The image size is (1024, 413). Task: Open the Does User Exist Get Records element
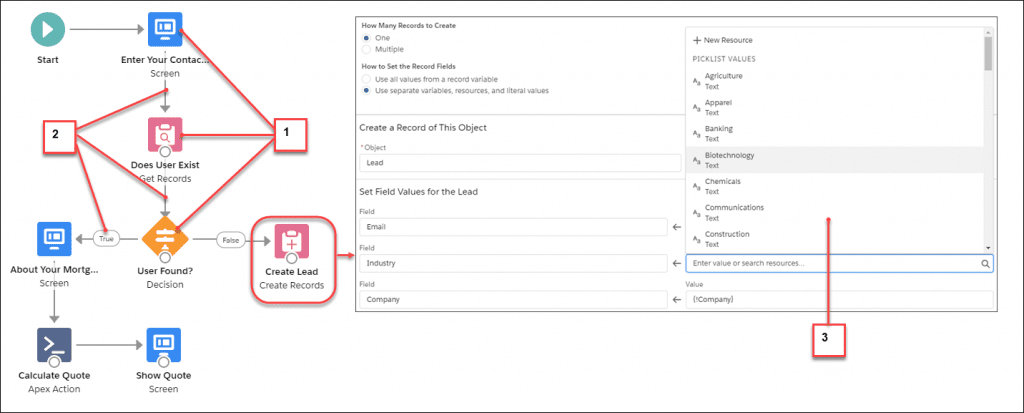coord(165,134)
